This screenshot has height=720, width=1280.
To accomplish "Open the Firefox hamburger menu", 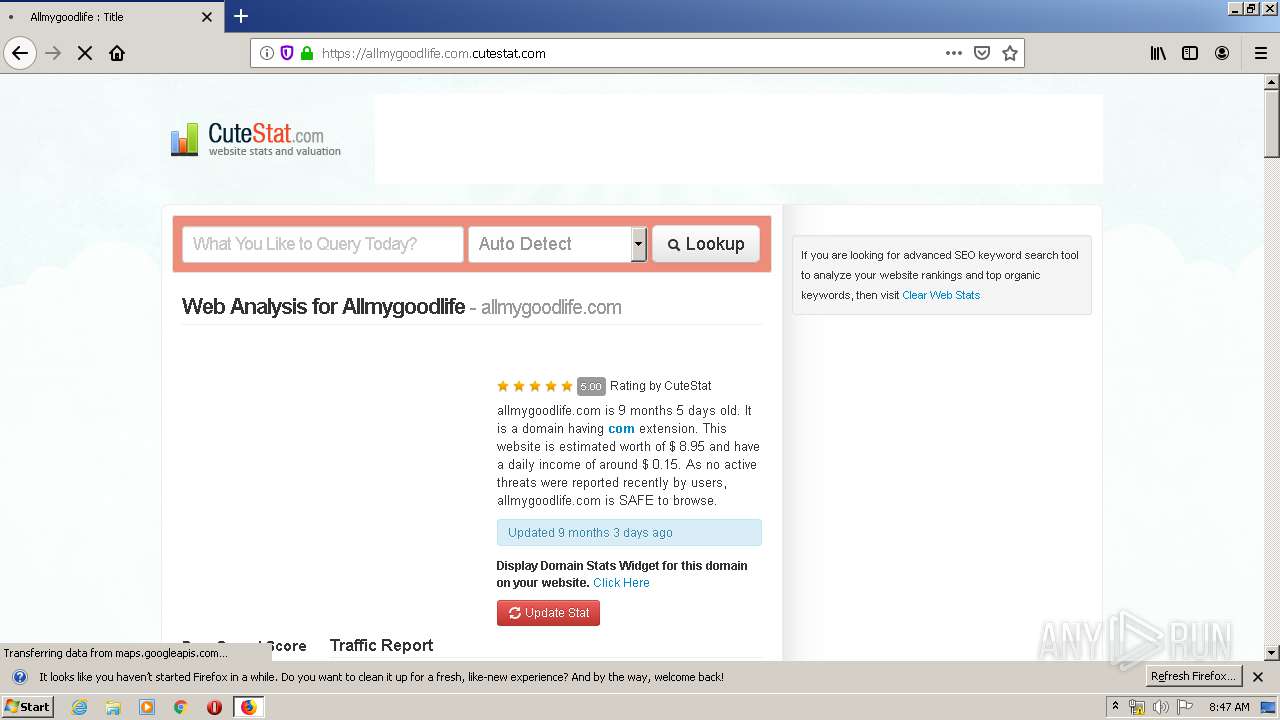I will (x=1261, y=53).
